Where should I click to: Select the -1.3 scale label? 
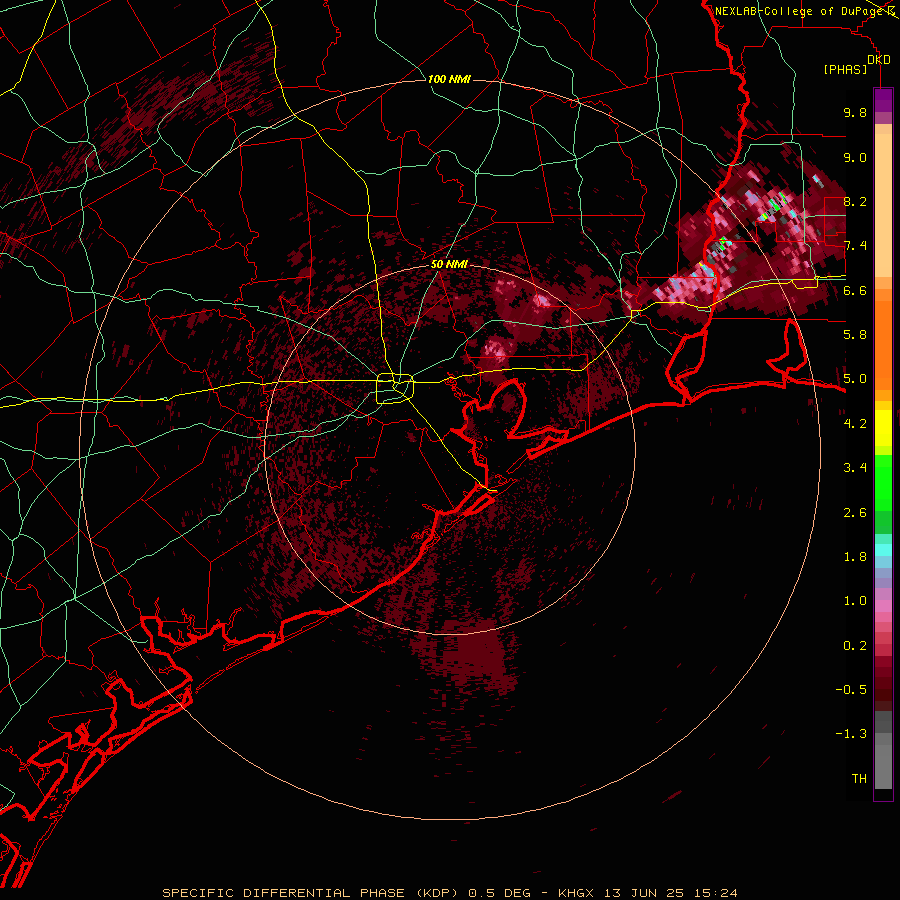tap(851, 734)
